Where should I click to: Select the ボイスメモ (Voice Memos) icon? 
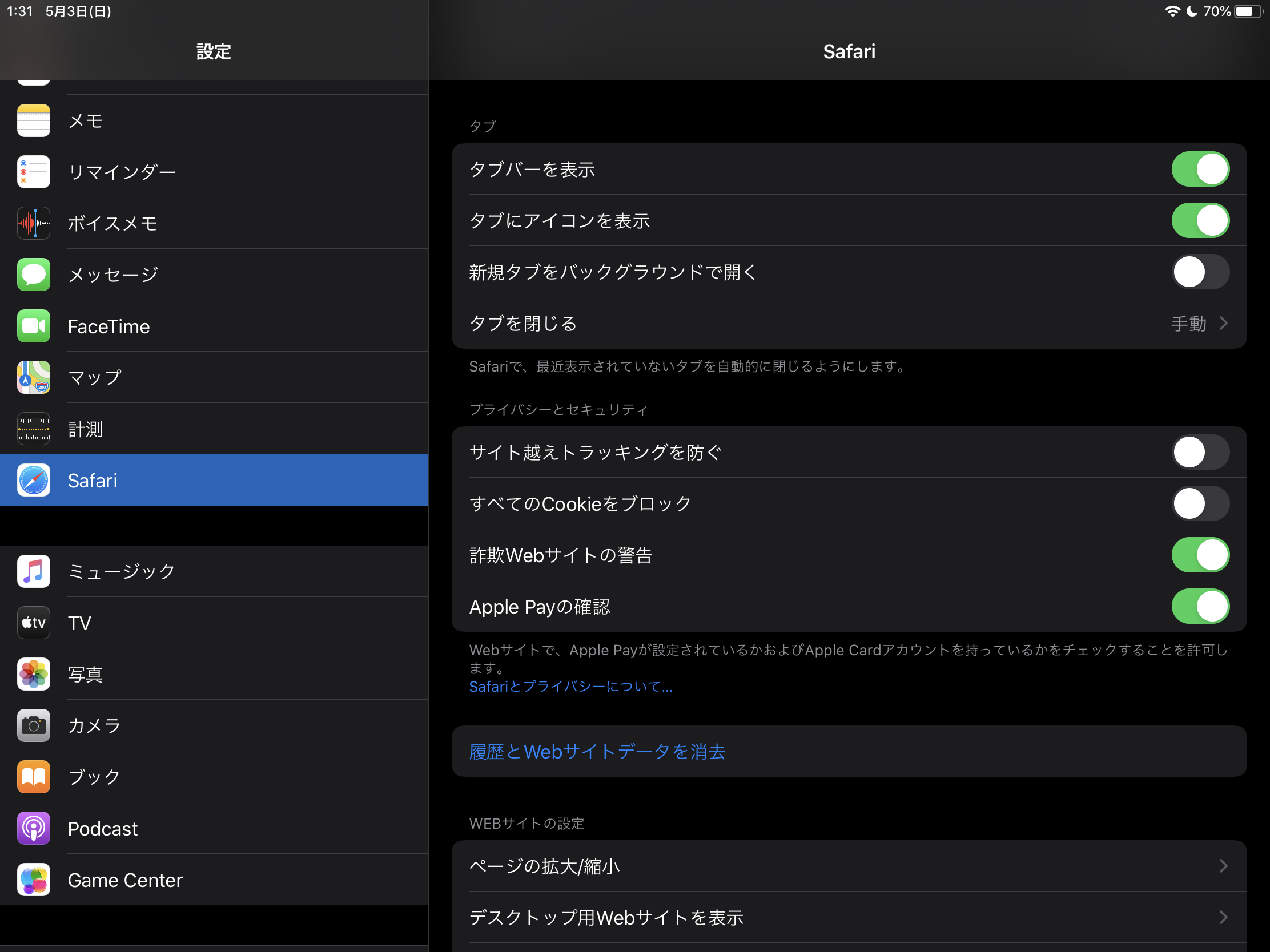[x=33, y=223]
